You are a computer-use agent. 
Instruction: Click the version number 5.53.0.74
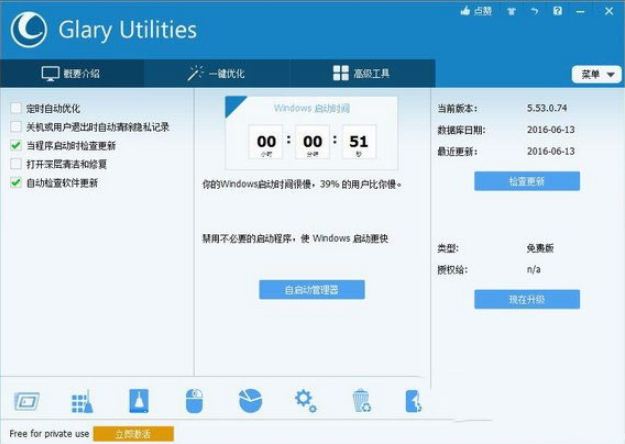pyautogui.click(x=547, y=108)
